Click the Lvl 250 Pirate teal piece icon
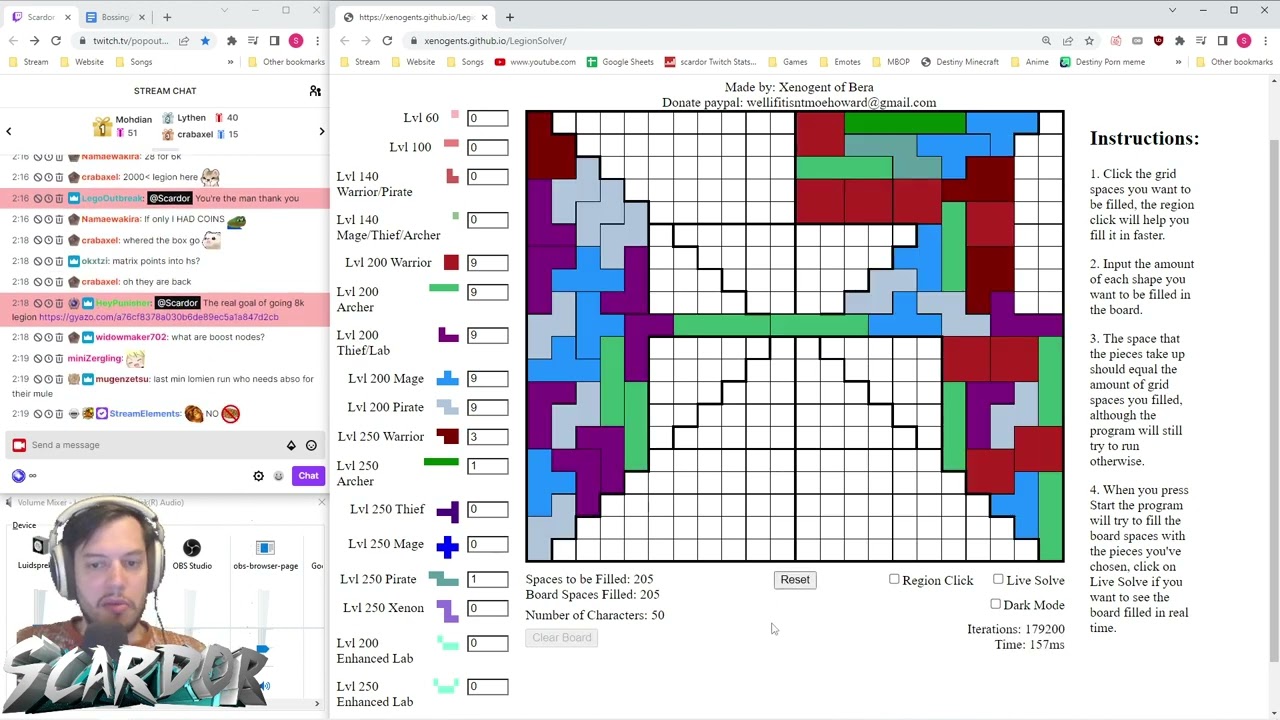Screen dimensions: 1280x720 444,579
